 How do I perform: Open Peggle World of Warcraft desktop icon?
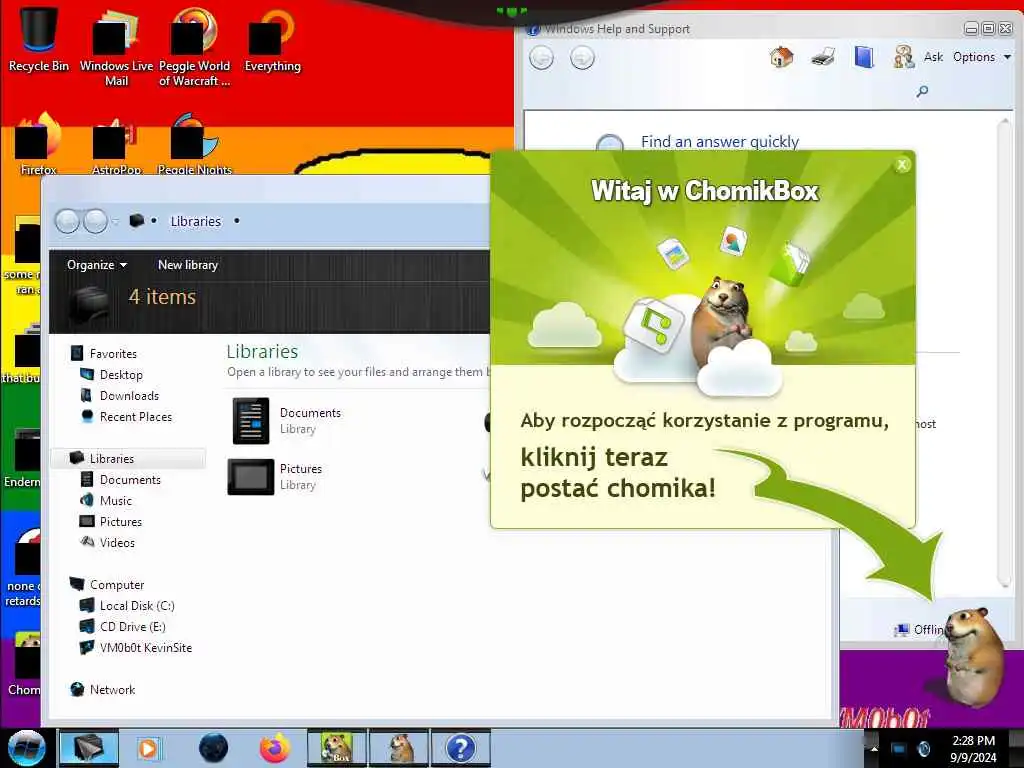click(x=194, y=47)
